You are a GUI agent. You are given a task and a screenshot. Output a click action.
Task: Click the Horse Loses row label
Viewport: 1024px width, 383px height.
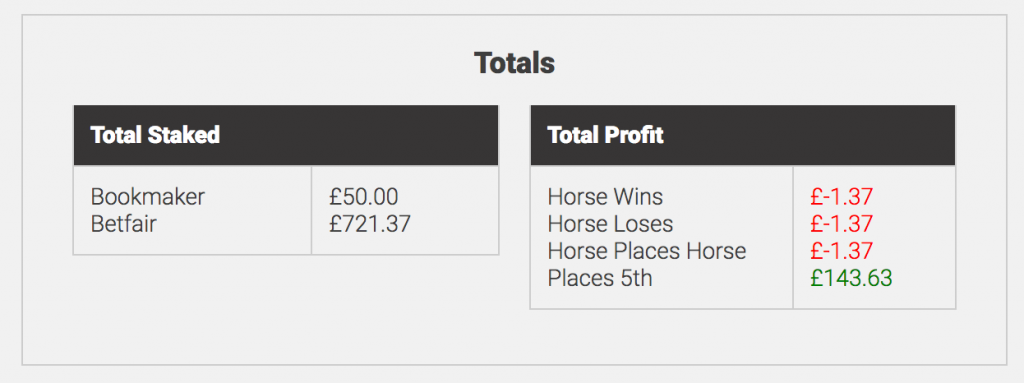click(x=610, y=224)
